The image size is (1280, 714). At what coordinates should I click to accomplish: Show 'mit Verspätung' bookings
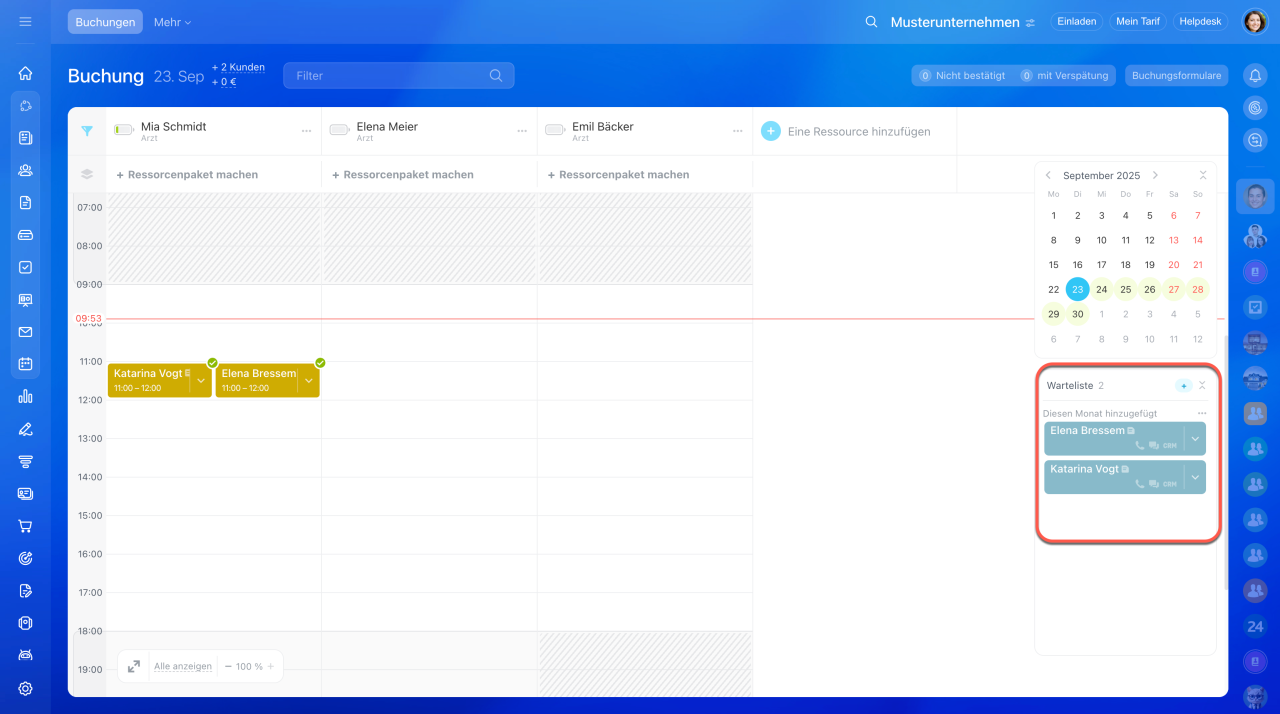[x=1064, y=75]
